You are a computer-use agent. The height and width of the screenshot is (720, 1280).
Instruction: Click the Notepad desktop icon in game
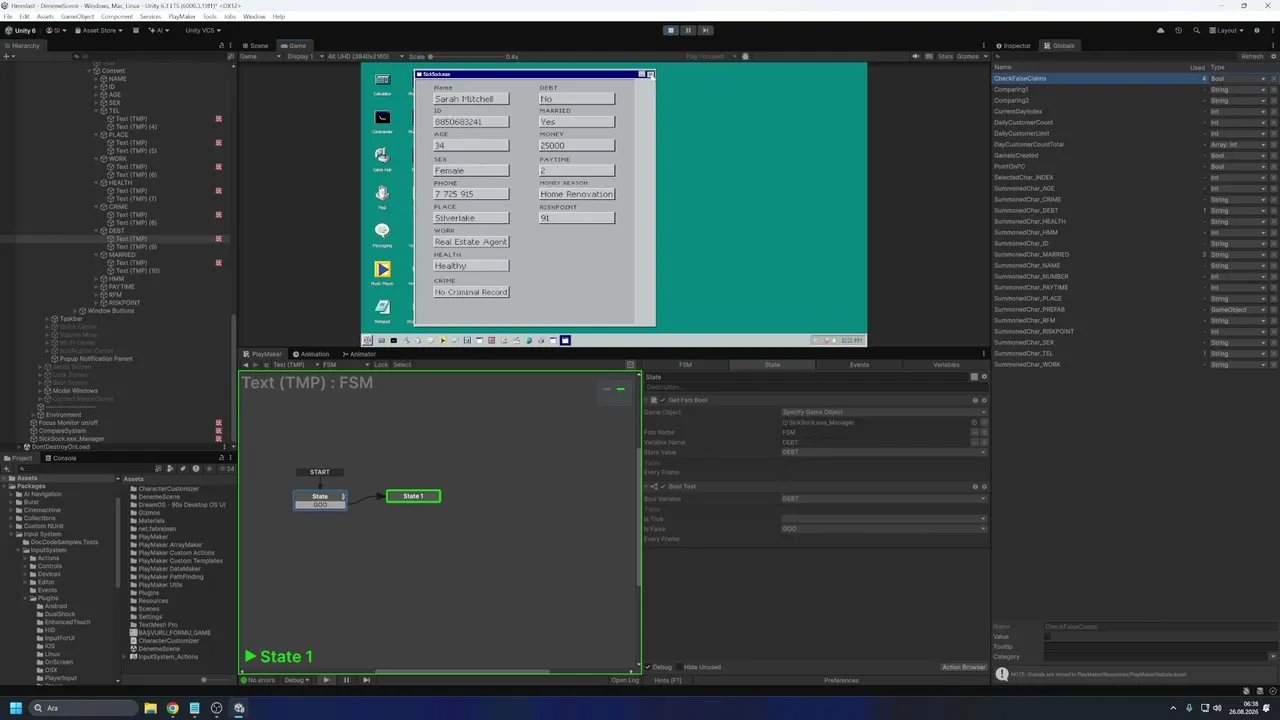pyautogui.click(x=382, y=310)
